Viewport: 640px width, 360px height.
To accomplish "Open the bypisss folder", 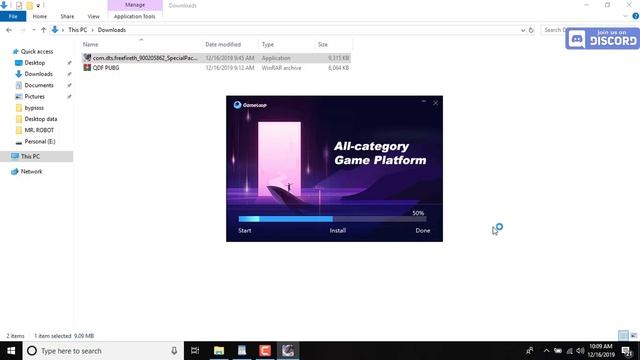I will 34,108.
